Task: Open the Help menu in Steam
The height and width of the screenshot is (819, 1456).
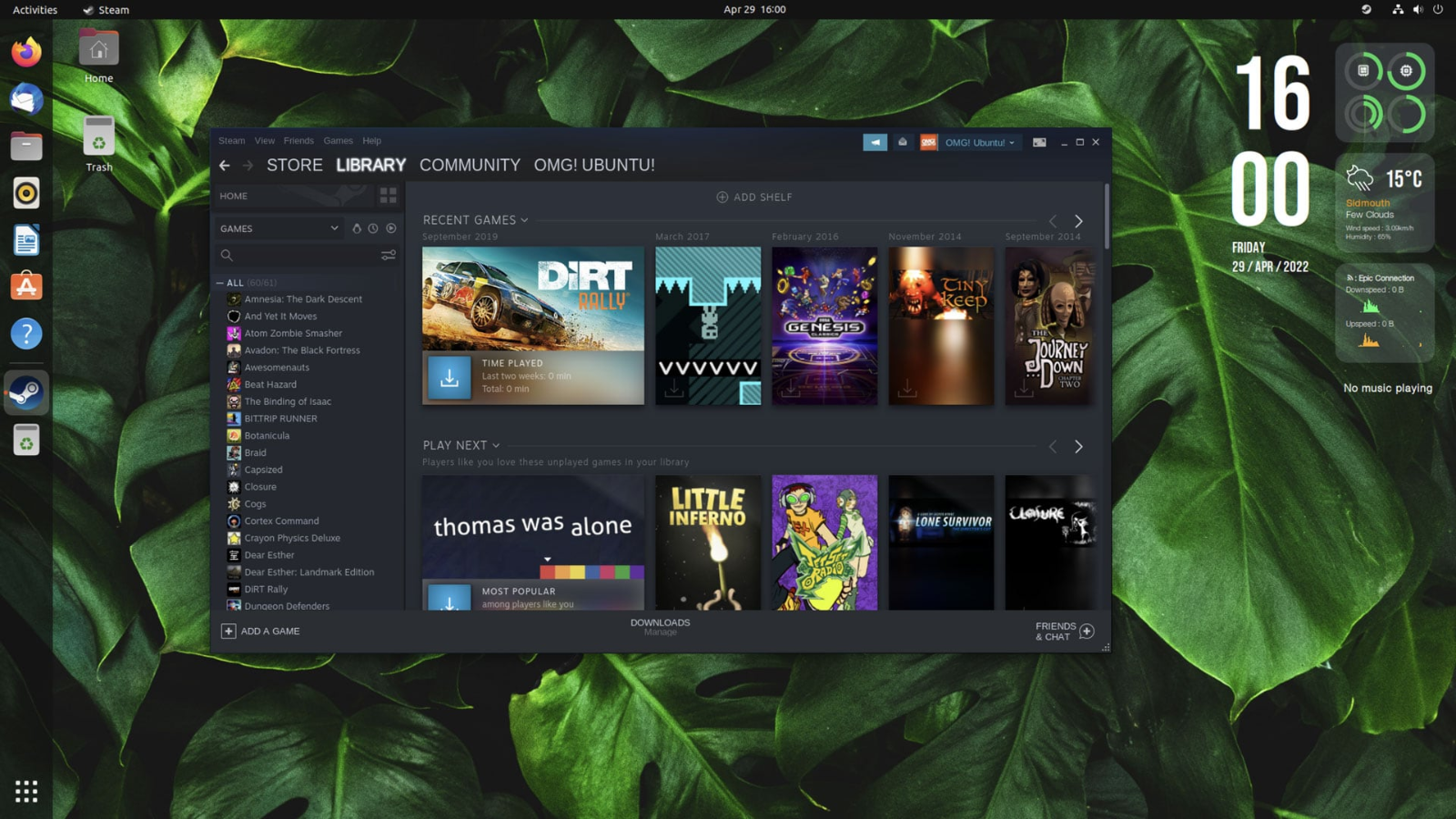Action: (371, 141)
